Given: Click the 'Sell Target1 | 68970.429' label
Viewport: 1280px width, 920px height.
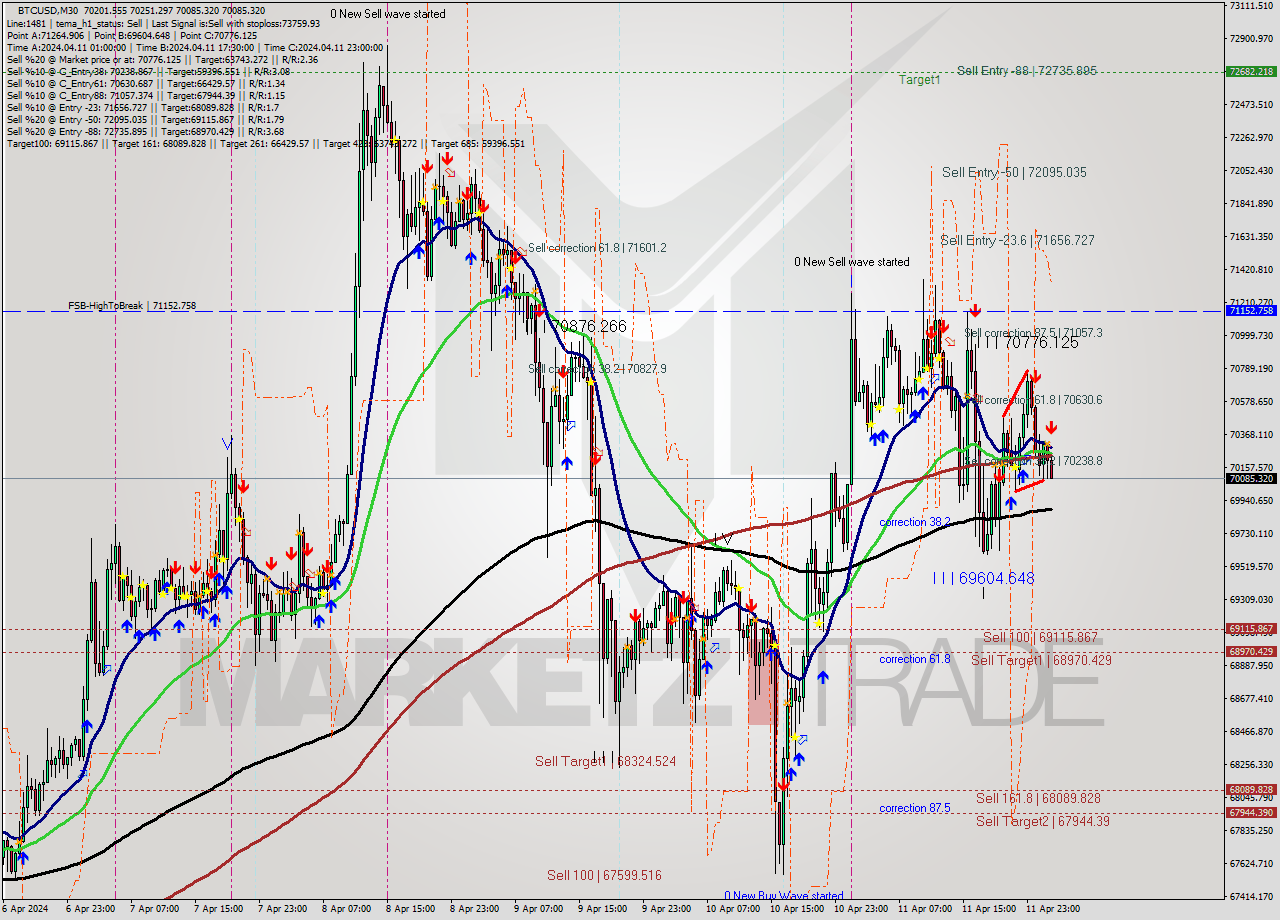Looking at the screenshot, I should [1041, 660].
